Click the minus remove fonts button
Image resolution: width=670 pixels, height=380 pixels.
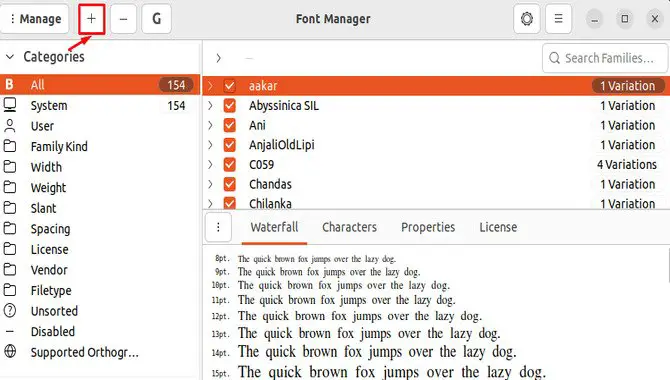click(x=123, y=19)
